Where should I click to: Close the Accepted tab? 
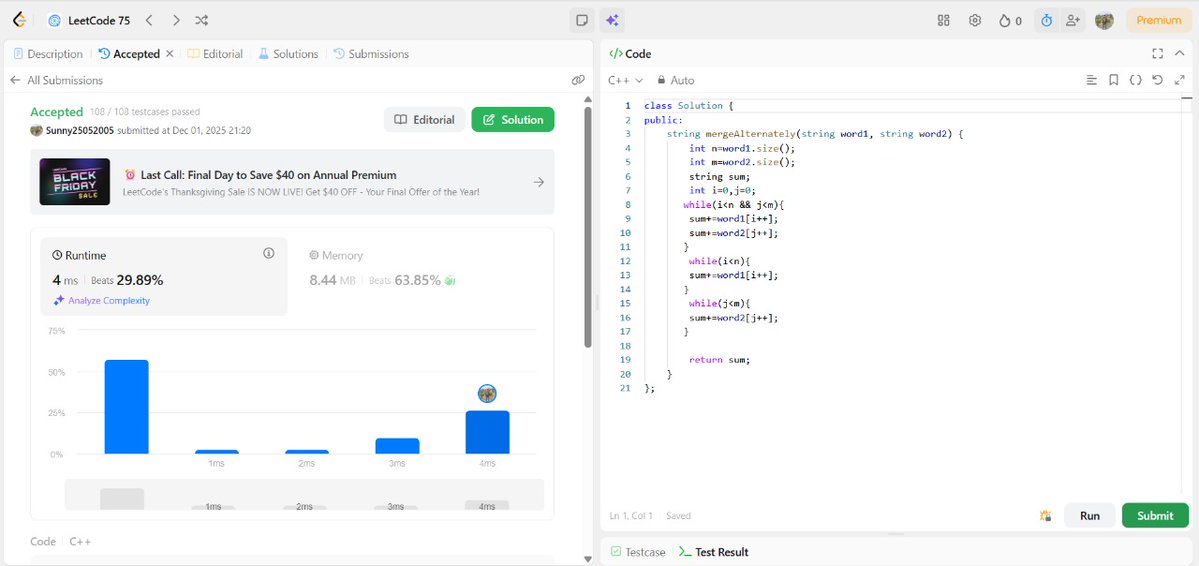point(170,54)
